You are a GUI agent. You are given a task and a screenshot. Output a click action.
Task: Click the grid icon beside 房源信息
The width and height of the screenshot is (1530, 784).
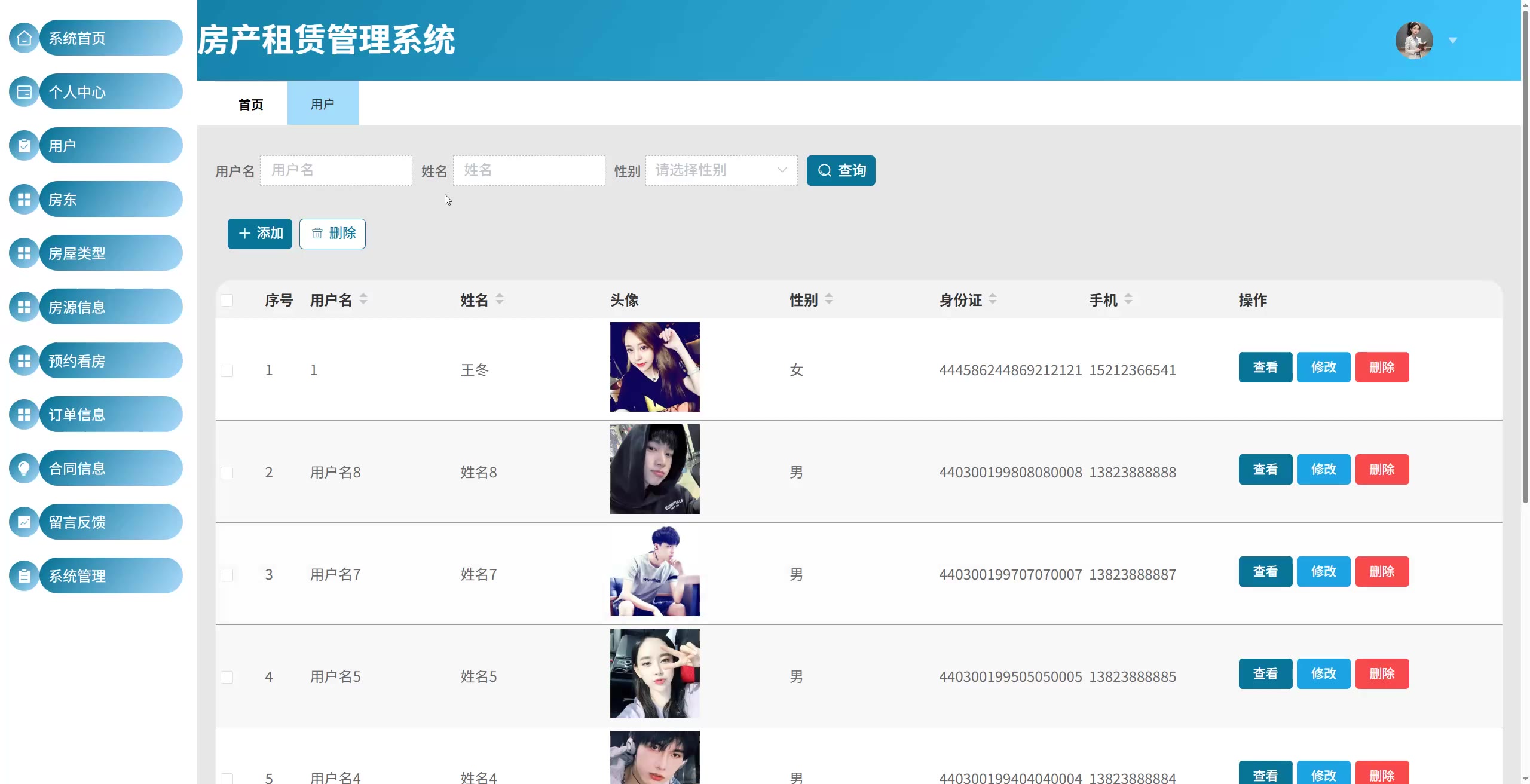(x=24, y=307)
